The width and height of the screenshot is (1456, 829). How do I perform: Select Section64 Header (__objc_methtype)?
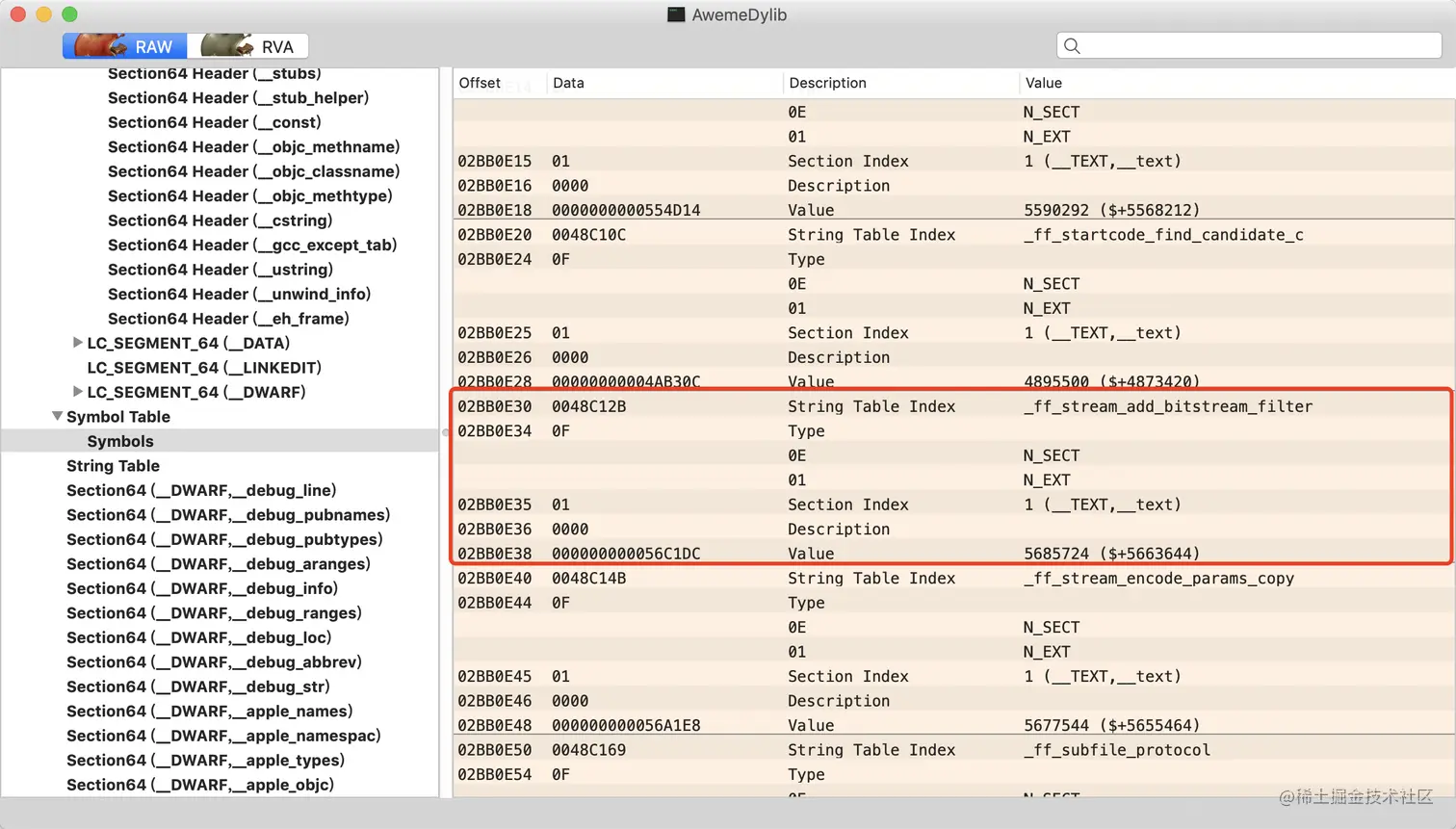point(249,195)
